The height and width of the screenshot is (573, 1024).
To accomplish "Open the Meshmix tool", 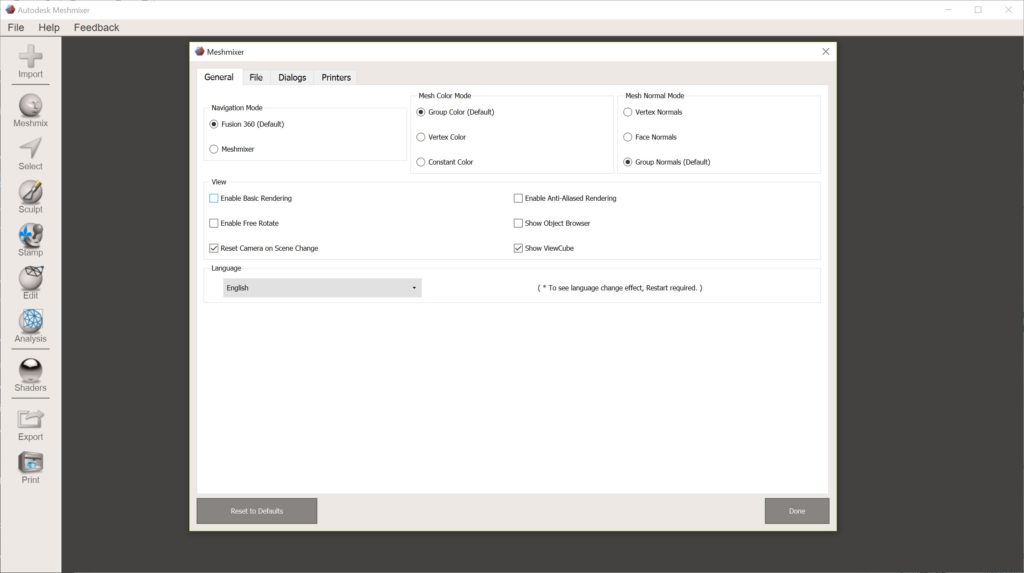I will pos(30,110).
